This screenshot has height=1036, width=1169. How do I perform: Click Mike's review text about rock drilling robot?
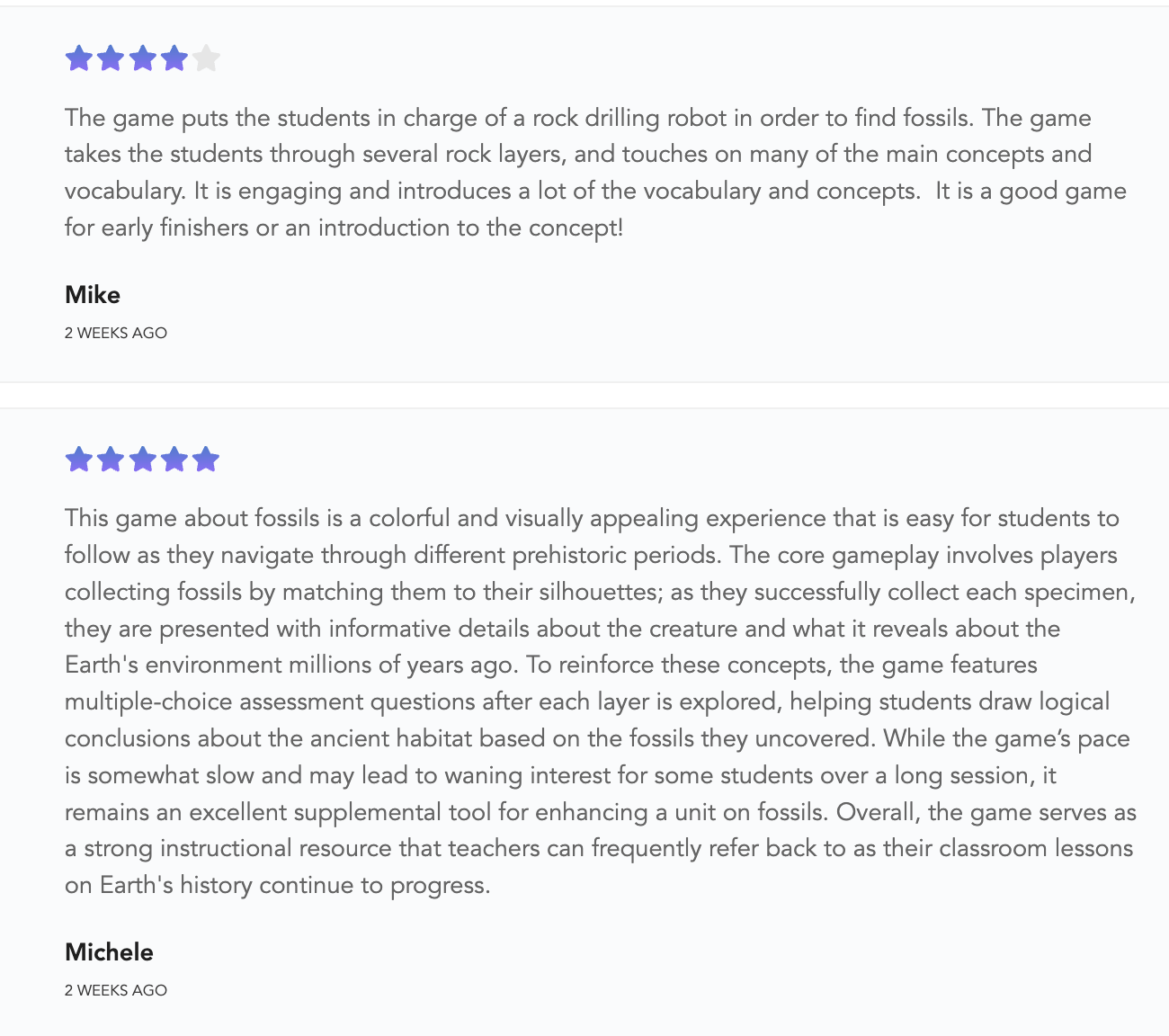595,173
